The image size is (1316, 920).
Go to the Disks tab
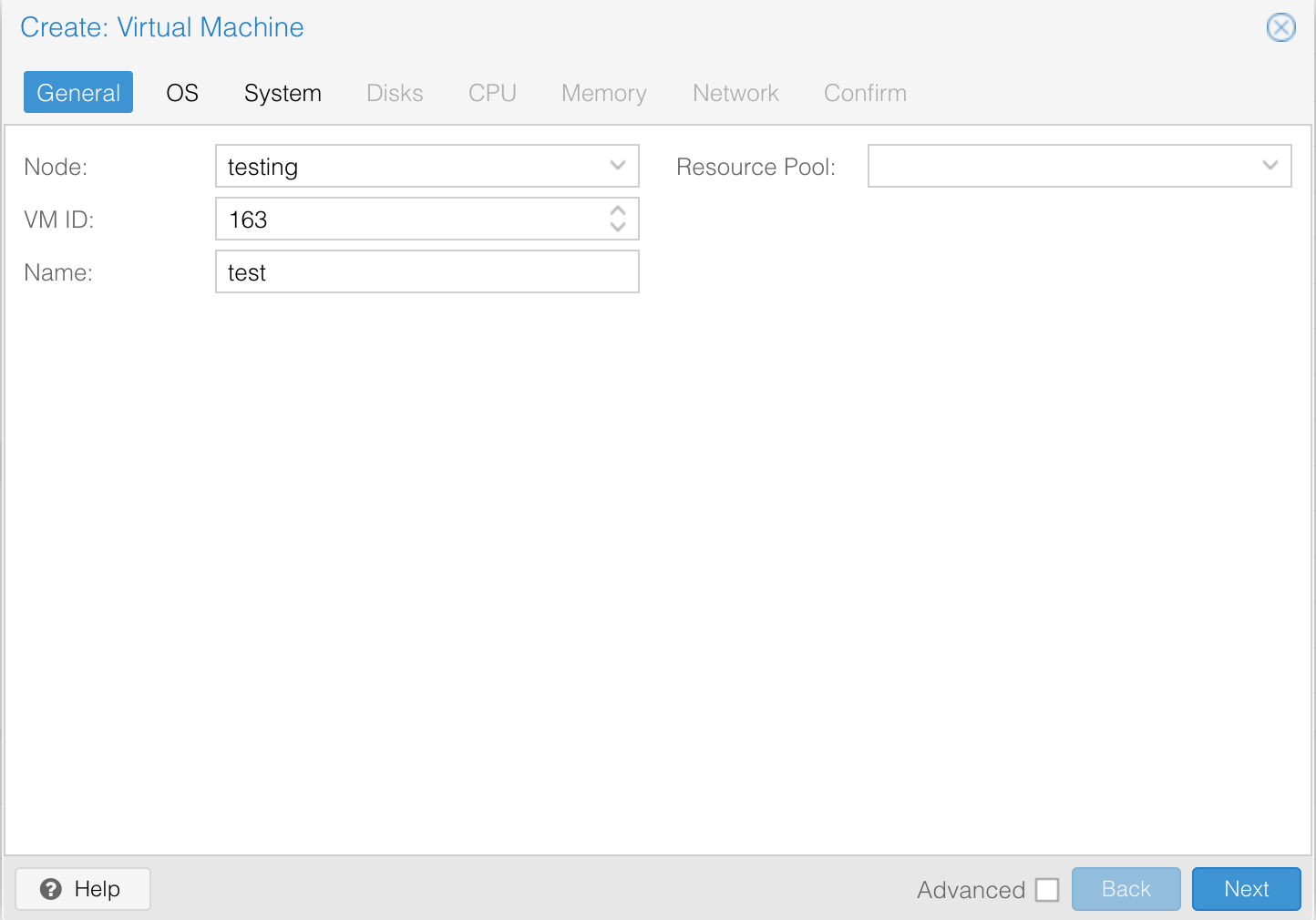click(x=395, y=93)
